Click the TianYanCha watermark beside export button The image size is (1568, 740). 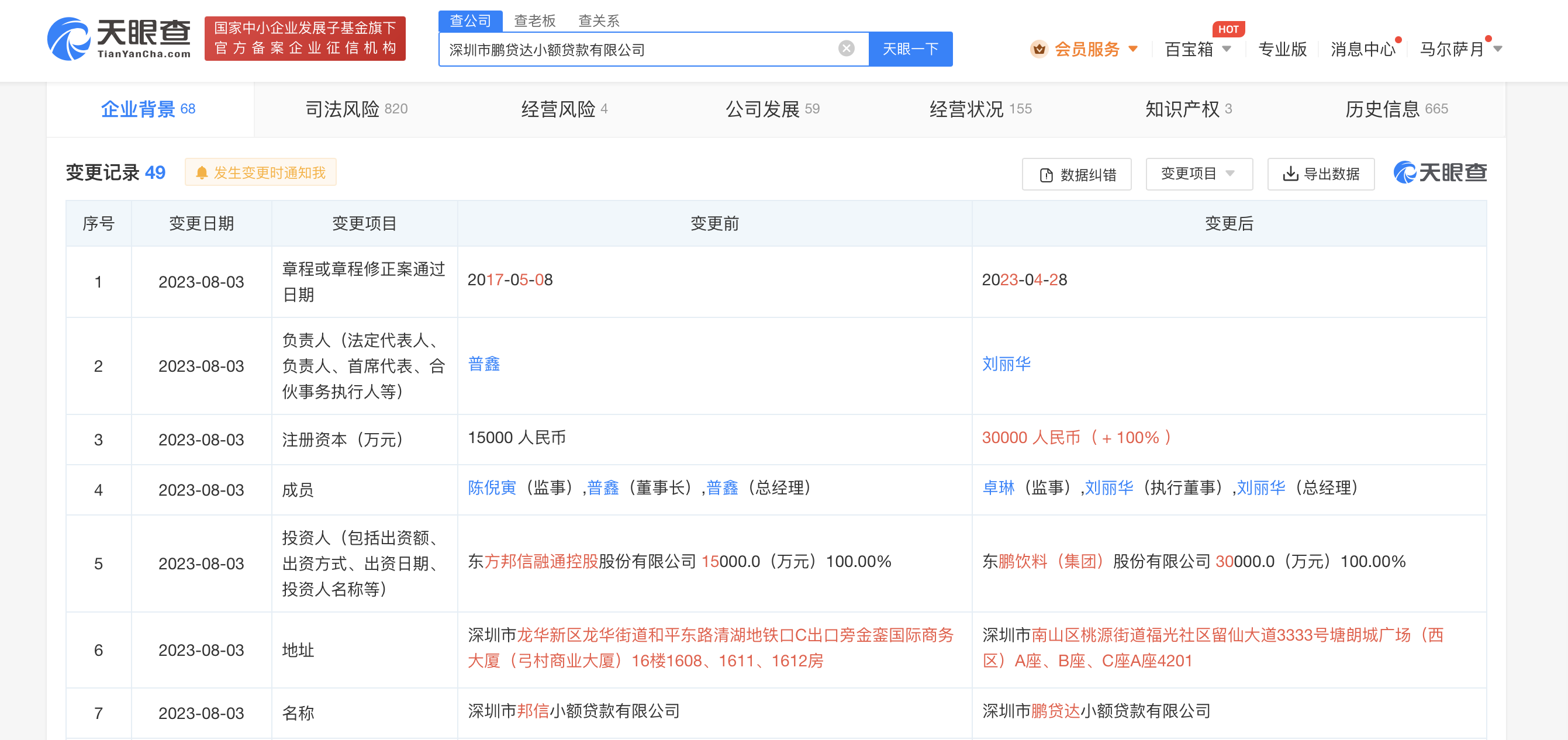1439,173
